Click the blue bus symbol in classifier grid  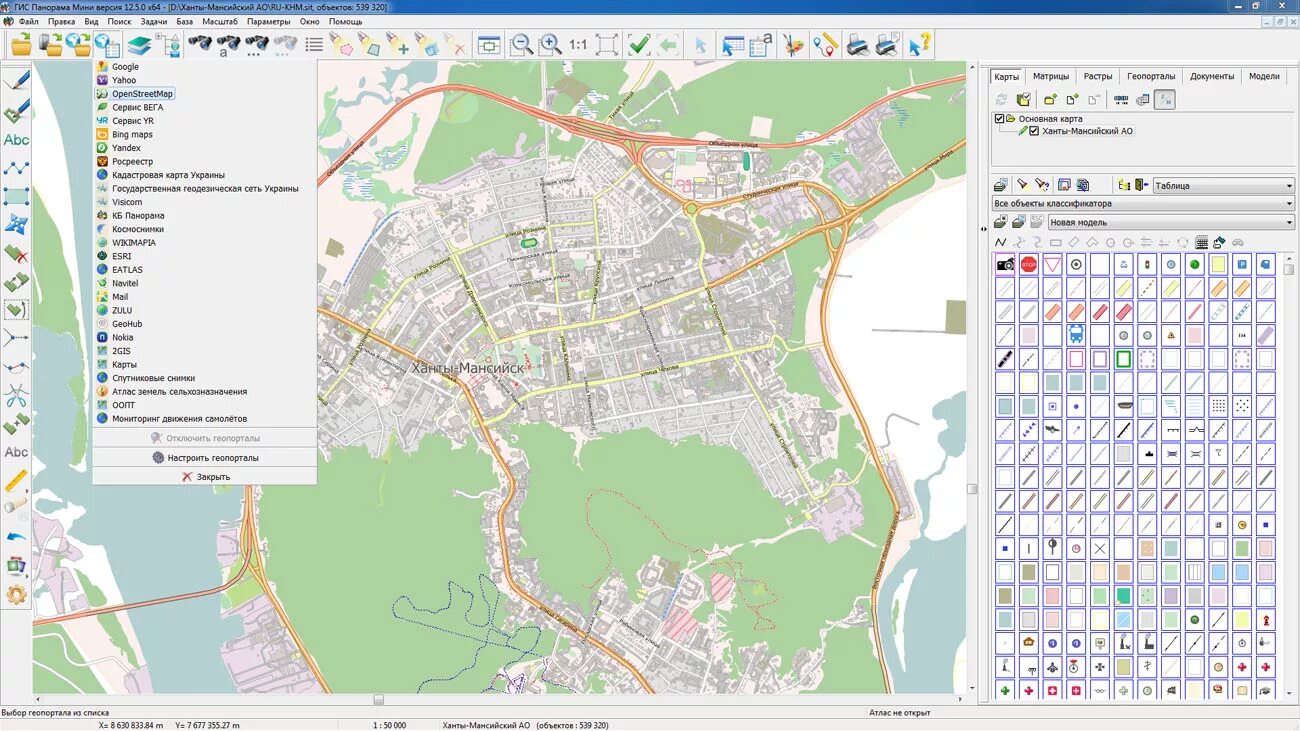1076,335
